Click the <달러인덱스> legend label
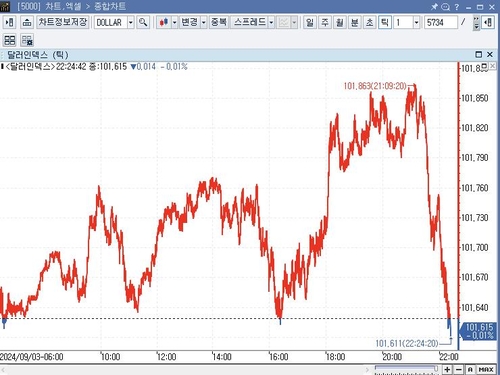Screen dimensions: 500x375 click(30, 67)
